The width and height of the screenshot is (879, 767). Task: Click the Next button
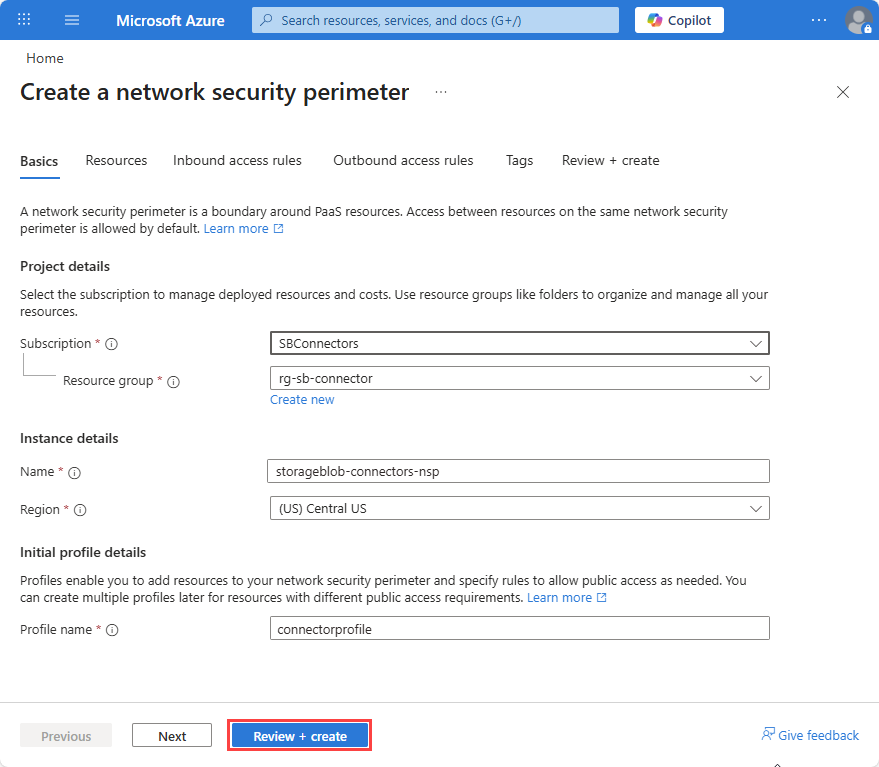(x=172, y=736)
